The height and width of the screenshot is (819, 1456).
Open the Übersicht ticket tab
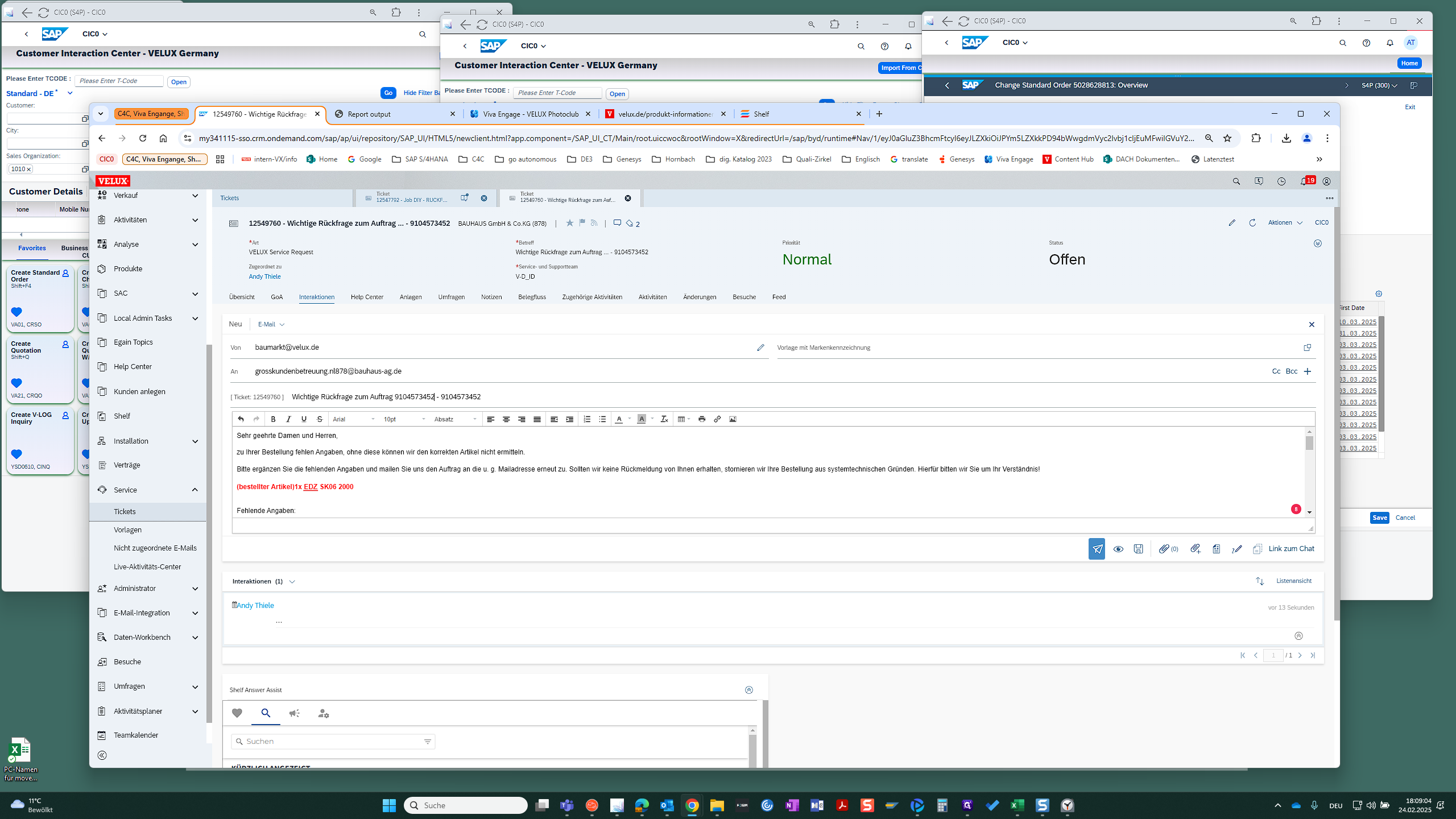(x=242, y=297)
